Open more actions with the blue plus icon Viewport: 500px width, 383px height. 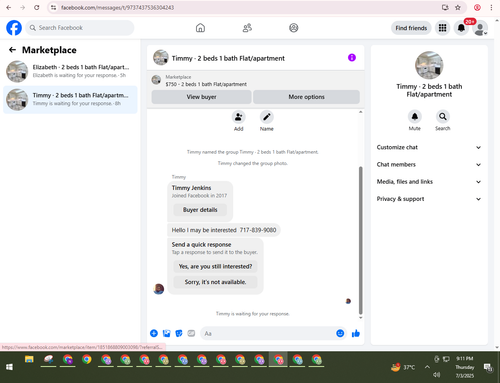point(154,333)
